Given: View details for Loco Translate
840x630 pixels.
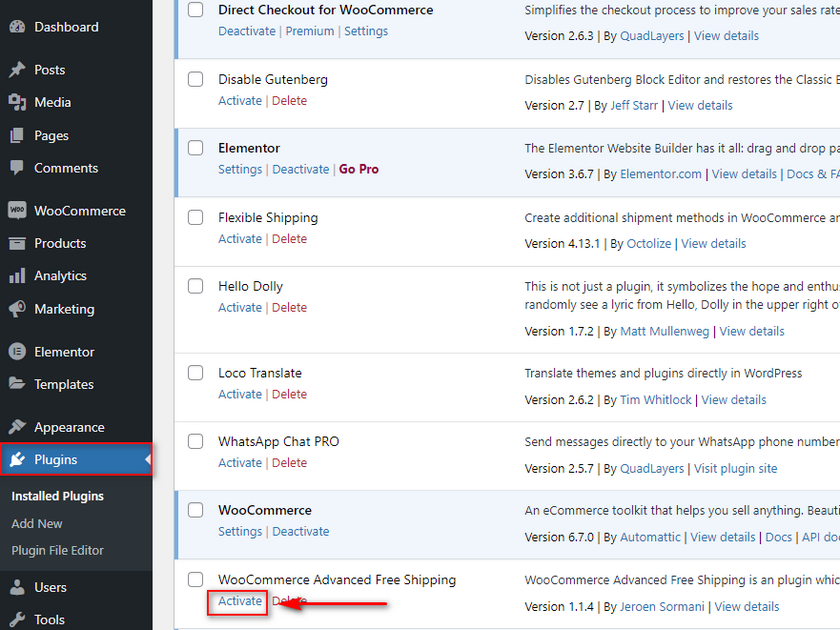Looking at the screenshot, I should [734, 400].
